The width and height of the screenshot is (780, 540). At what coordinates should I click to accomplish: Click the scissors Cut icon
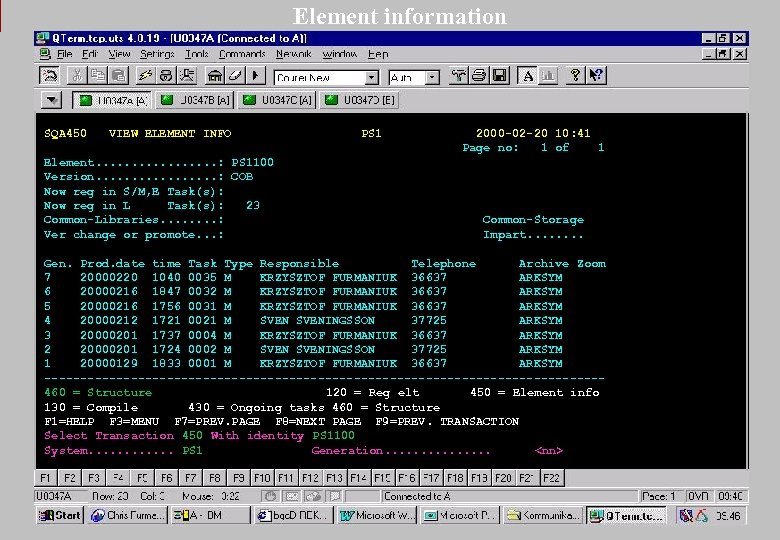(77, 76)
